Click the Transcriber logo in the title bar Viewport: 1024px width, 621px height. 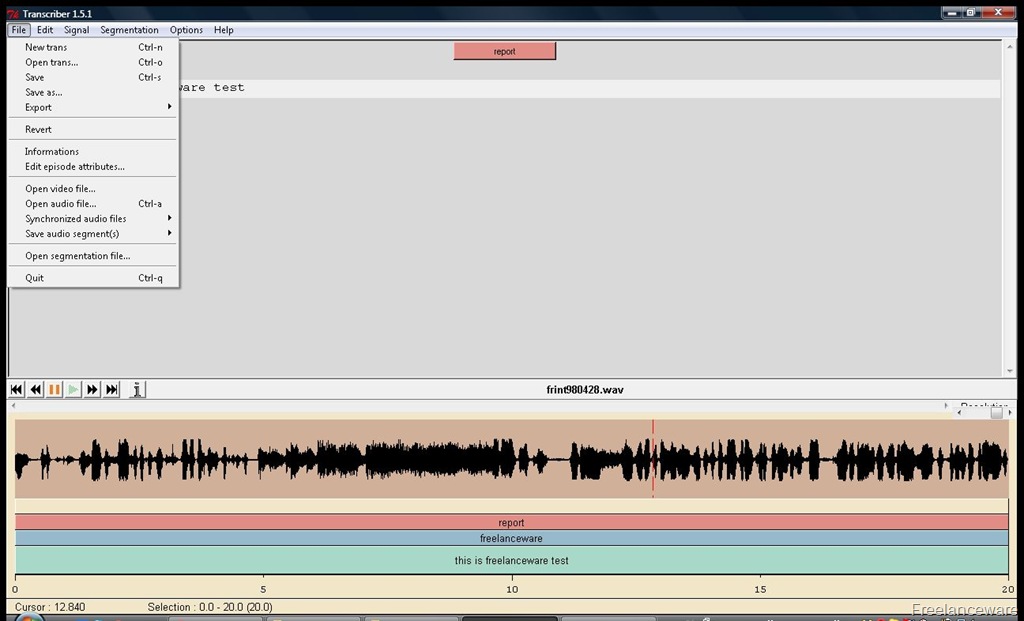tap(13, 14)
